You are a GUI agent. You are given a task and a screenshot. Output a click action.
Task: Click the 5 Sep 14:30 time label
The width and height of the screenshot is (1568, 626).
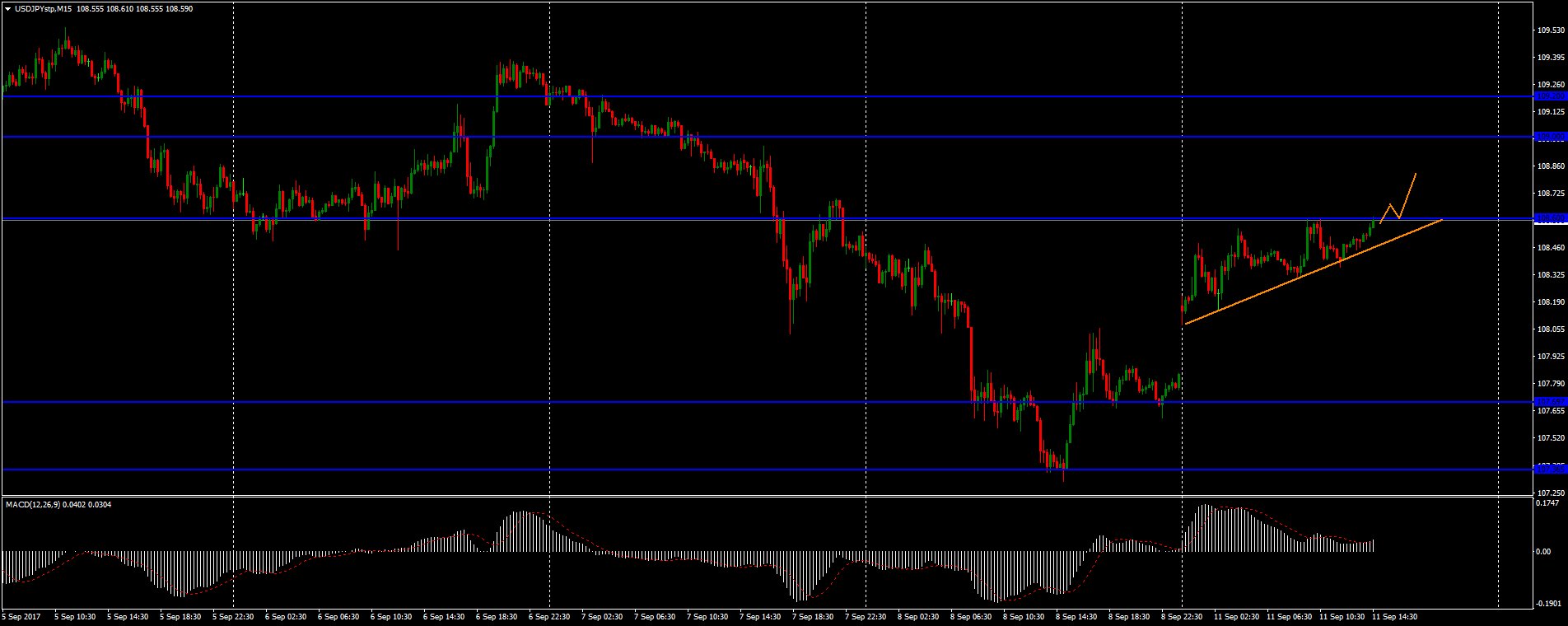pyautogui.click(x=128, y=616)
